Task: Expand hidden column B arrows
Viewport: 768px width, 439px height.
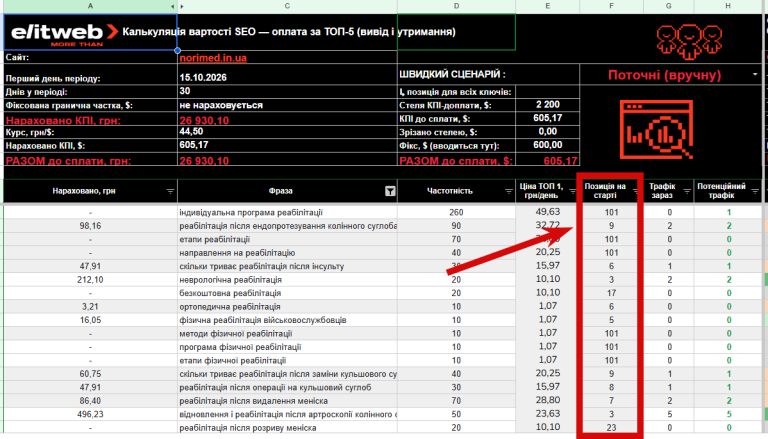Action: (177, 6)
